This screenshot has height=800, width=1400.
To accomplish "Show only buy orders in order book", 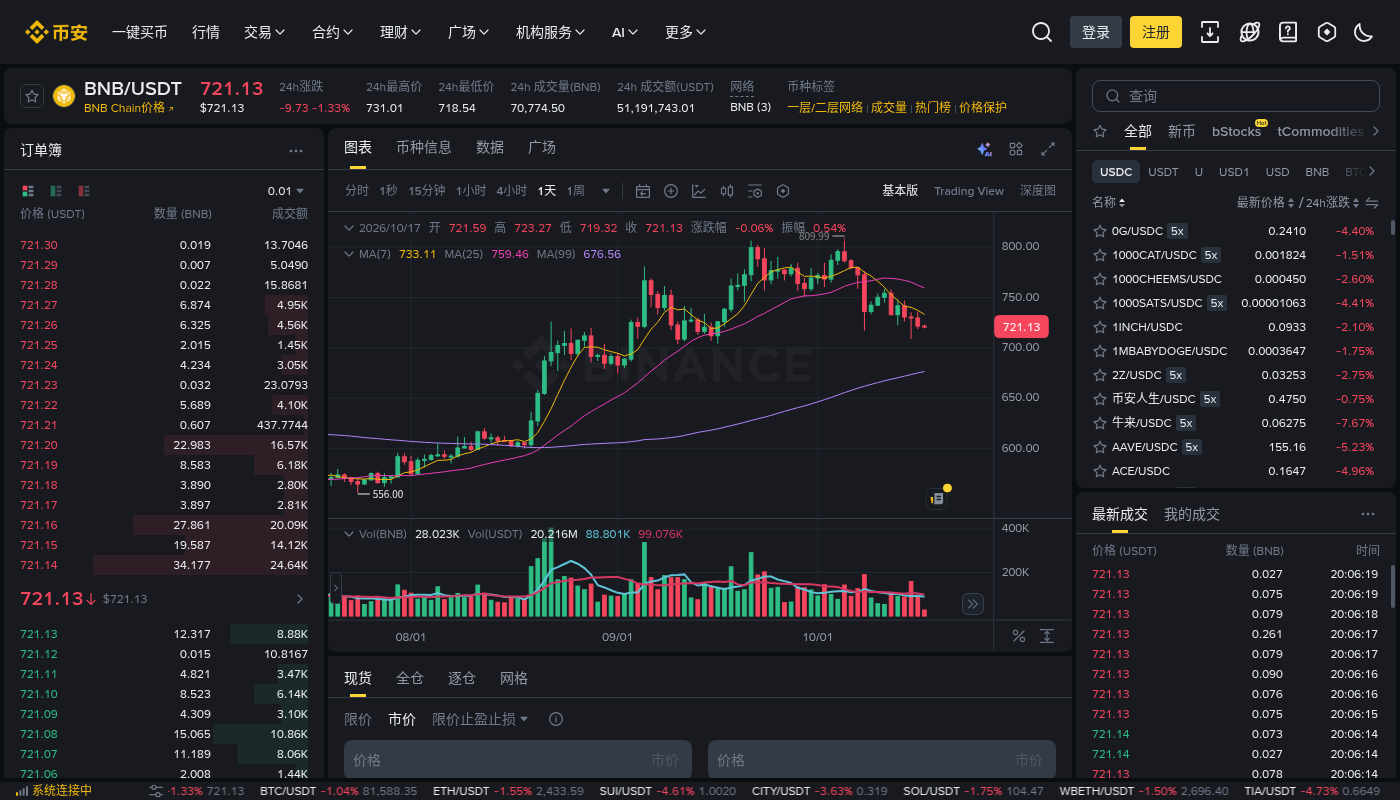I will pyautogui.click(x=56, y=191).
